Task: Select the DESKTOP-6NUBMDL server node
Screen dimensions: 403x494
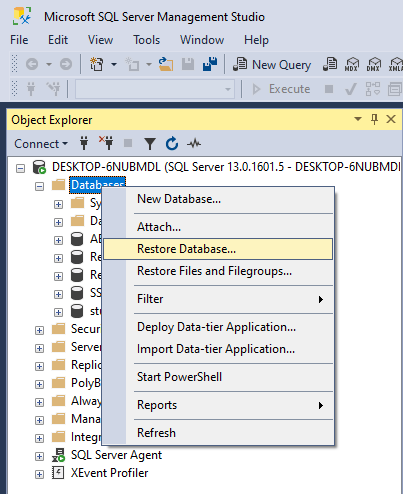Action: pos(226,167)
